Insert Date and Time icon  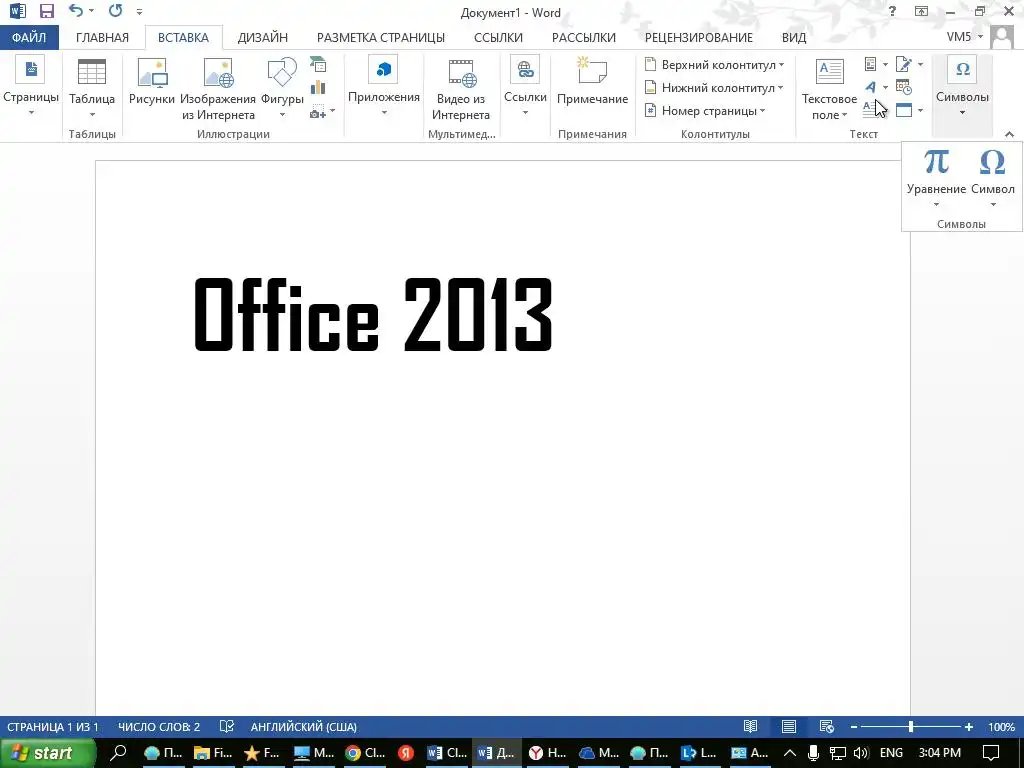tap(904, 87)
